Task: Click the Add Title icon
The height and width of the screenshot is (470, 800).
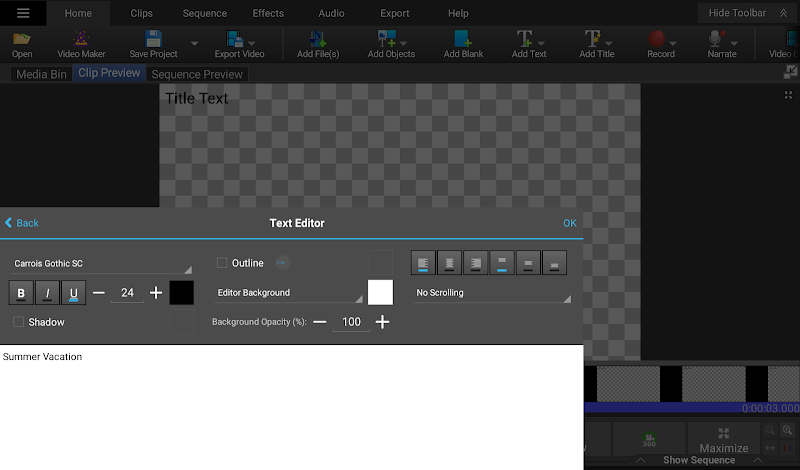Action: click(592, 39)
